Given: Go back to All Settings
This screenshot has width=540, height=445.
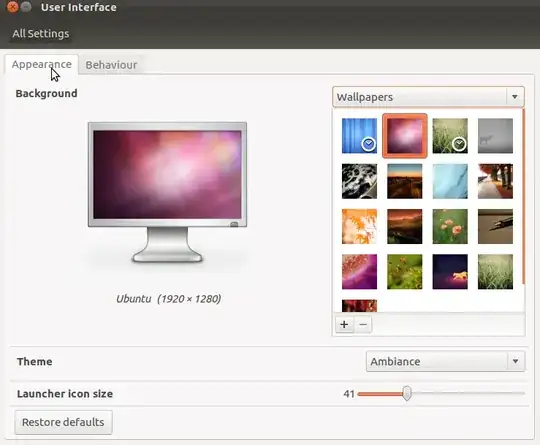Looking at the screenshot, I should pyautogui.click(x=41, y=33).
